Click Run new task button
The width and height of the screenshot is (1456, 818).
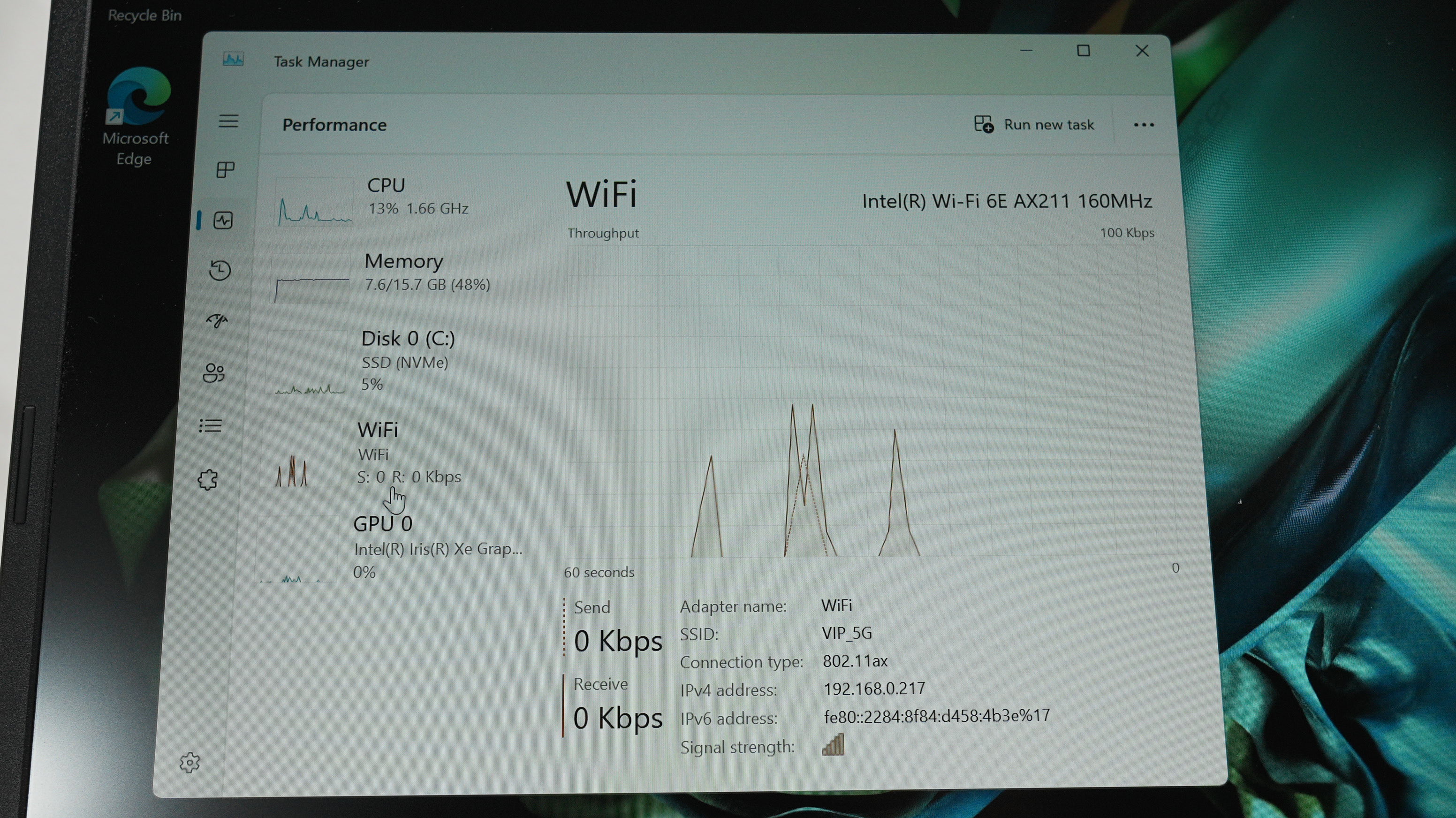tap(1034, 124)
